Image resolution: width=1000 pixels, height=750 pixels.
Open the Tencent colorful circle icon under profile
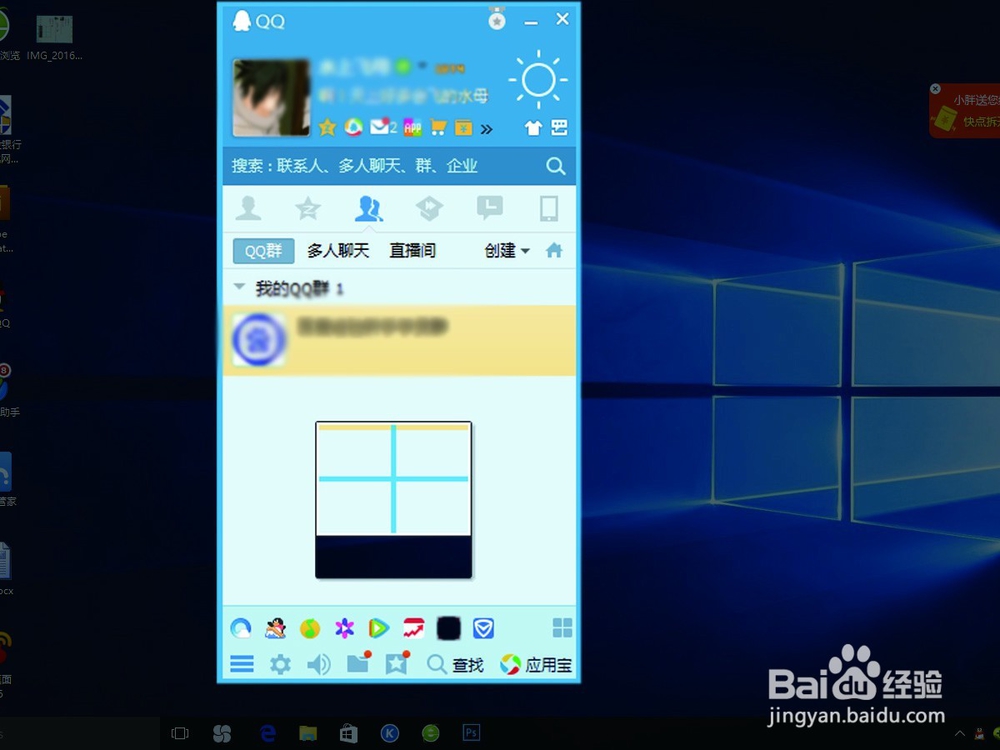click(353, 128)
